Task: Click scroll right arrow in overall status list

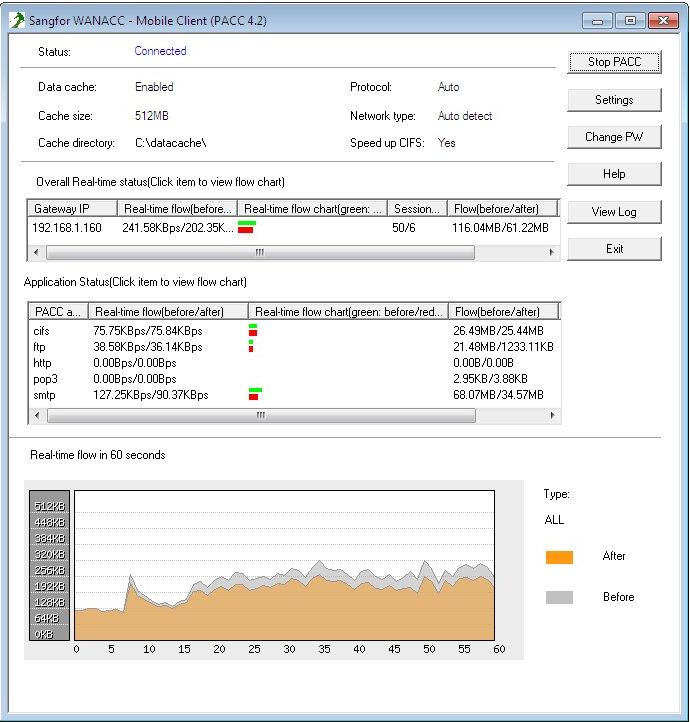Action: (x=551, y=252)
